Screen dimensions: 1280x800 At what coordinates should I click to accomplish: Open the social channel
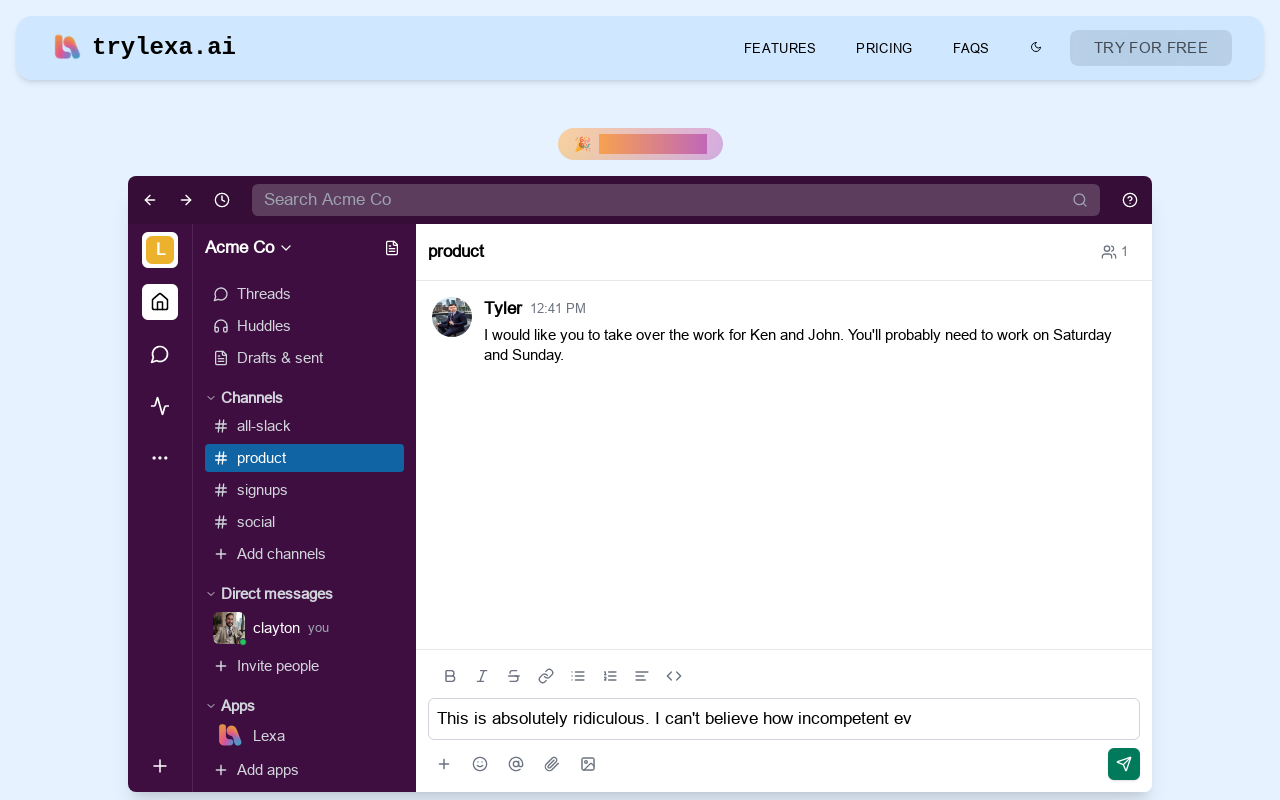(304, 522)
